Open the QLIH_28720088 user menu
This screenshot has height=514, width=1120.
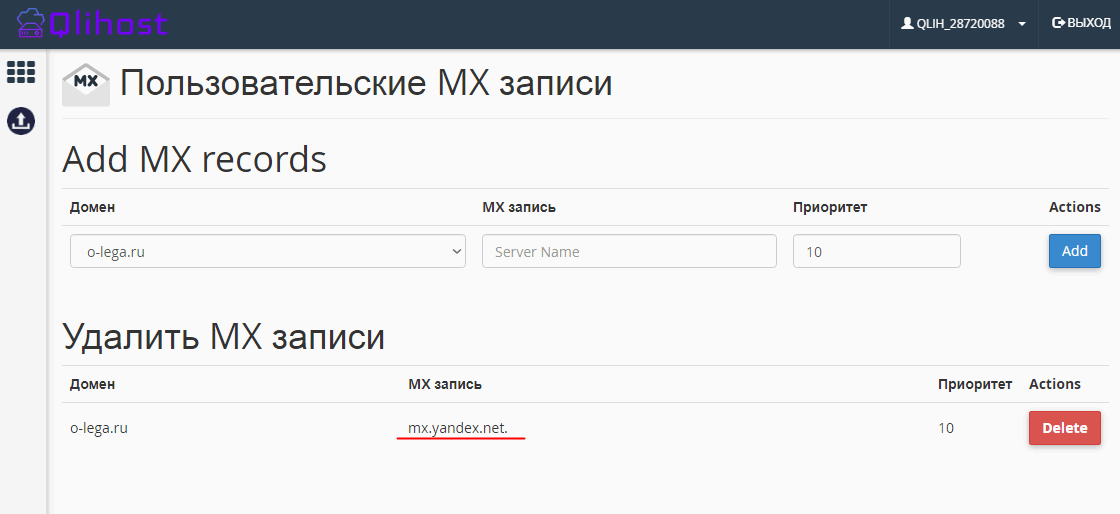click(964, 24)
